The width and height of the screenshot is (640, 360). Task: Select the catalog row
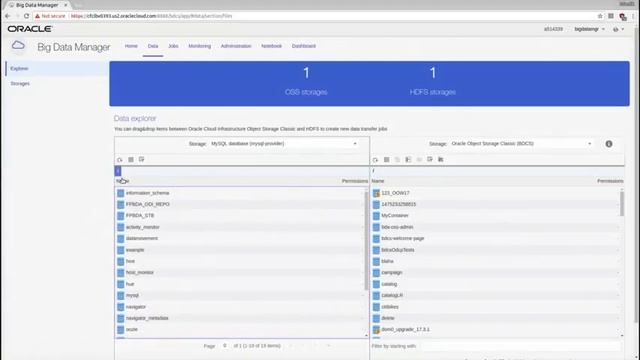pyautogui.click(x=496, y=284)
